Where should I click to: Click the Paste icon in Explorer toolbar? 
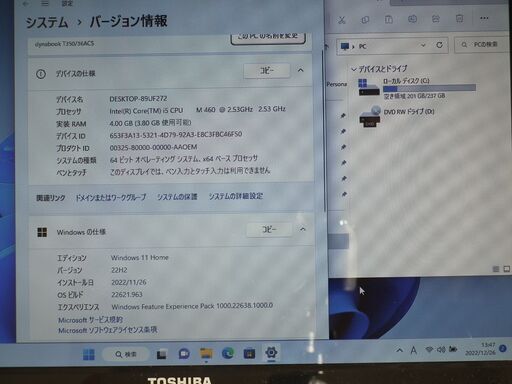click(389, 19)
